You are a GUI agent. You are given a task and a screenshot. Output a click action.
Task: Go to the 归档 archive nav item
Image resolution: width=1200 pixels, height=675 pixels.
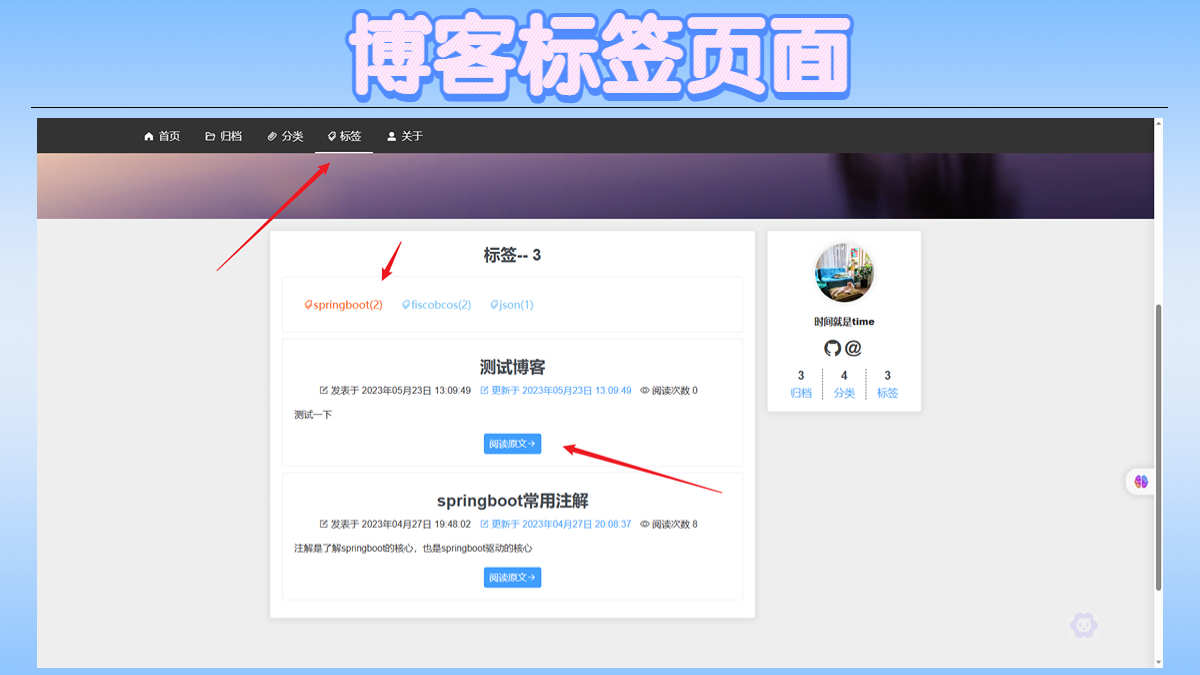[223, 136]
